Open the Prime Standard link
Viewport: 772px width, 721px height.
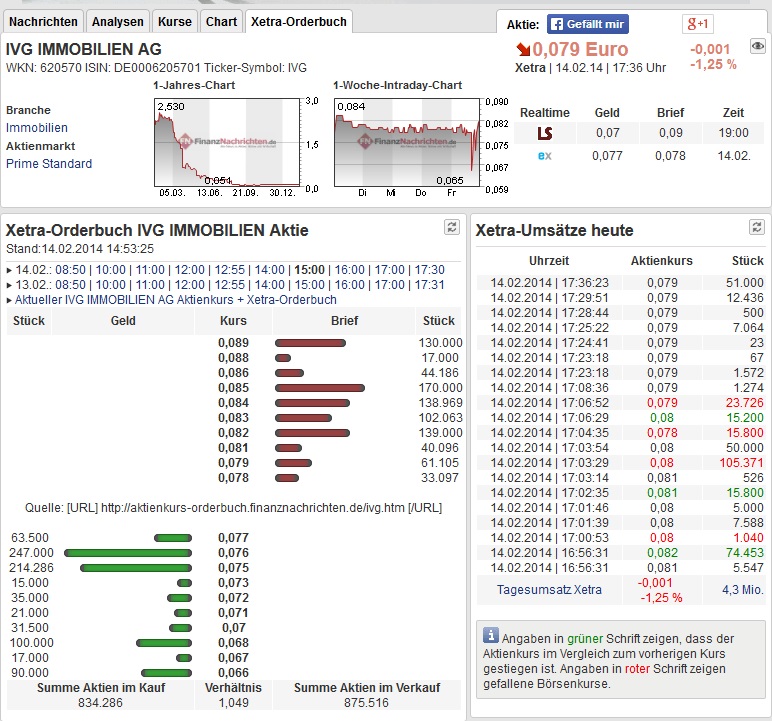click(x=49, y=164)
